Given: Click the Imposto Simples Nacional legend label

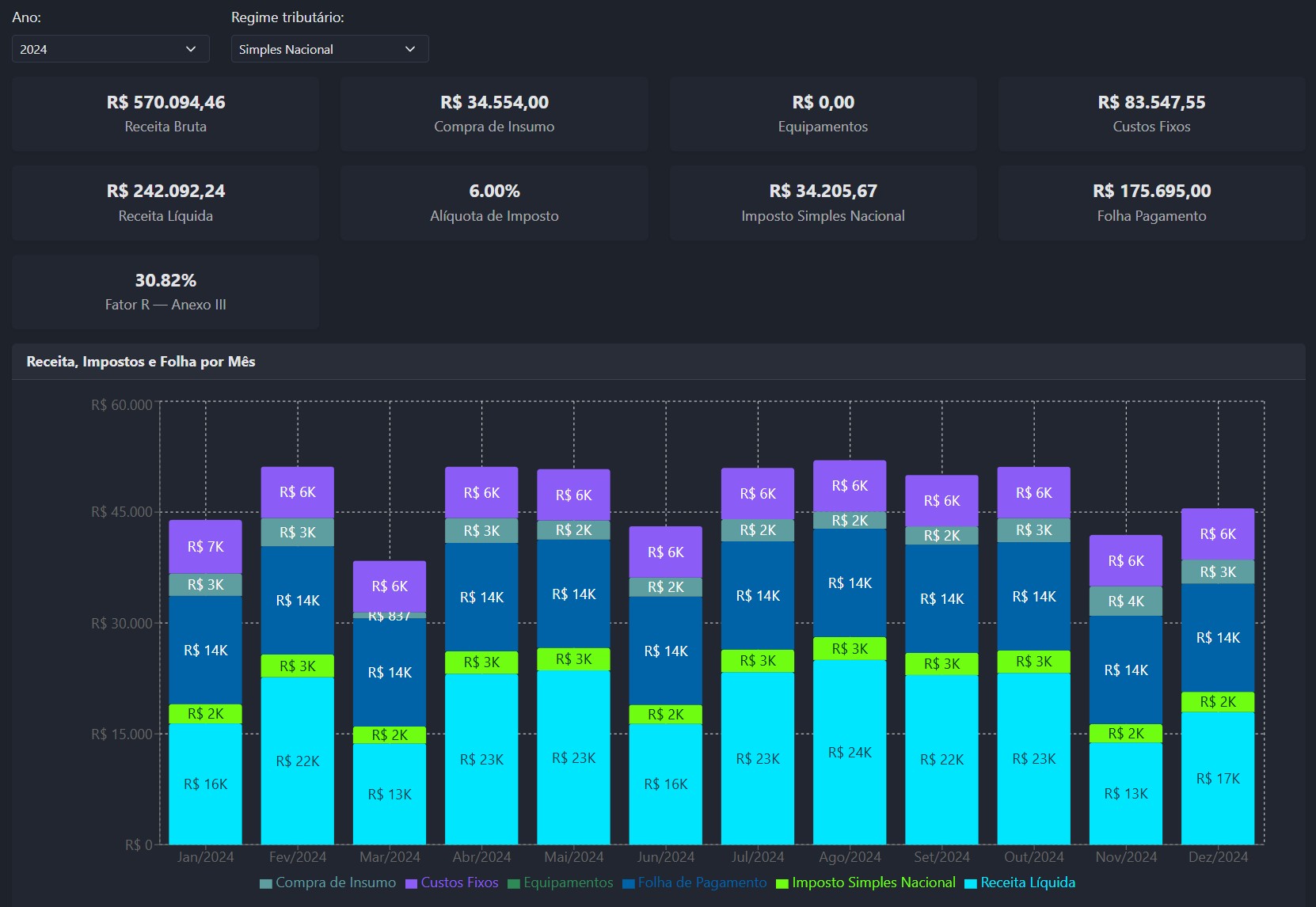Looking at the screenshot, I should coord(873,882).
